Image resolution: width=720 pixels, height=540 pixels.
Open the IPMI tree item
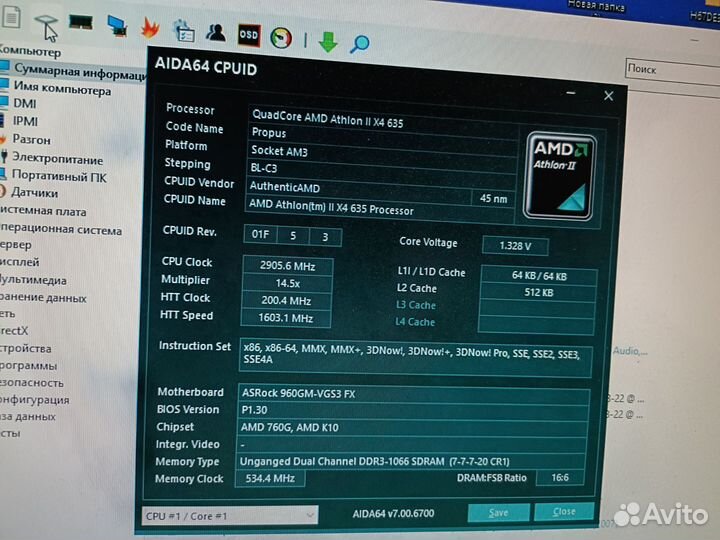coord(25,121)
